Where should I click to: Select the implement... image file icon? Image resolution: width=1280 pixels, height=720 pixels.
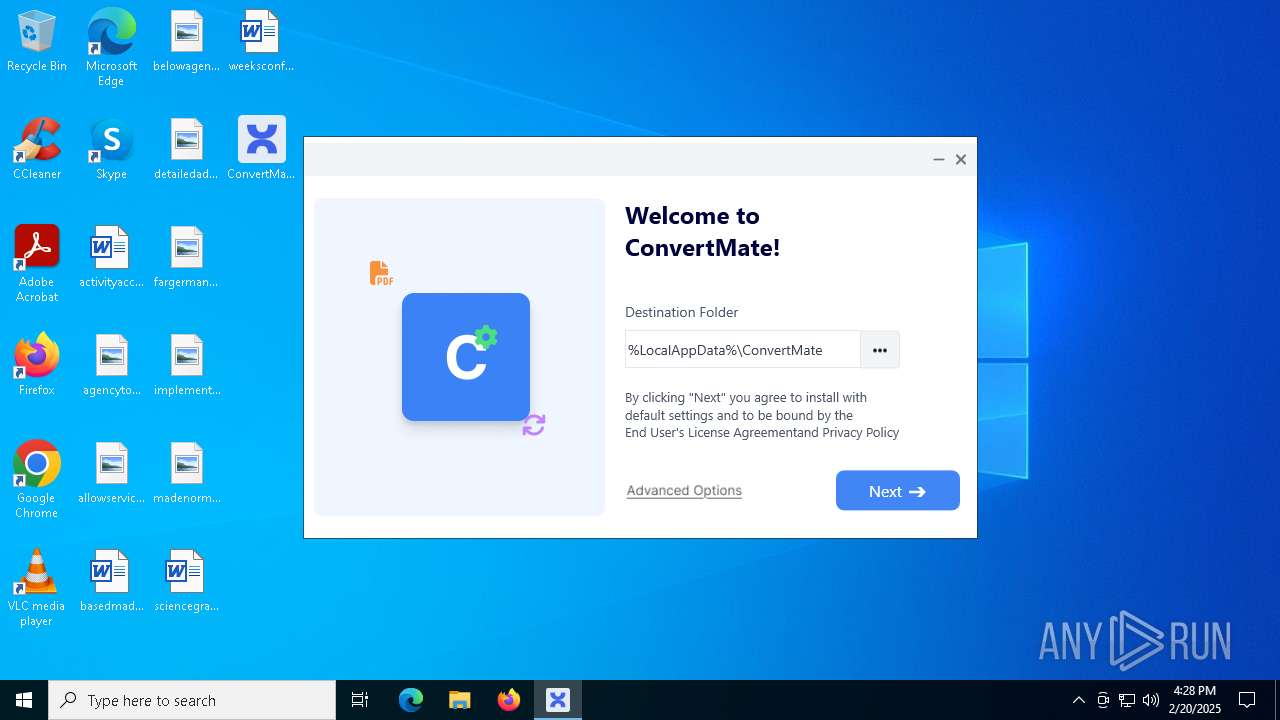point(186,366)
